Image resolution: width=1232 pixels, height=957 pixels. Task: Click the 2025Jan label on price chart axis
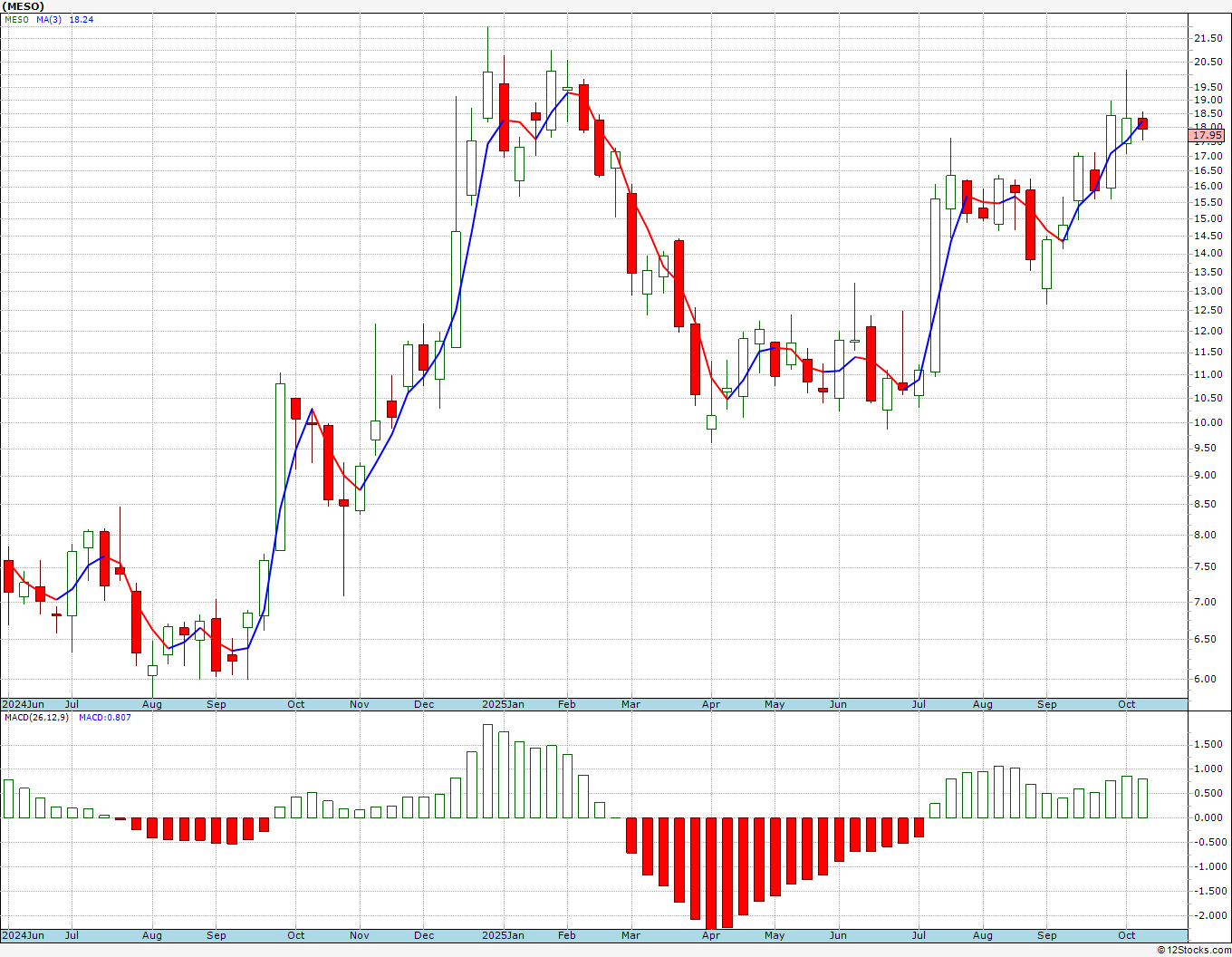pyautogui.click(x=503, y=704)
